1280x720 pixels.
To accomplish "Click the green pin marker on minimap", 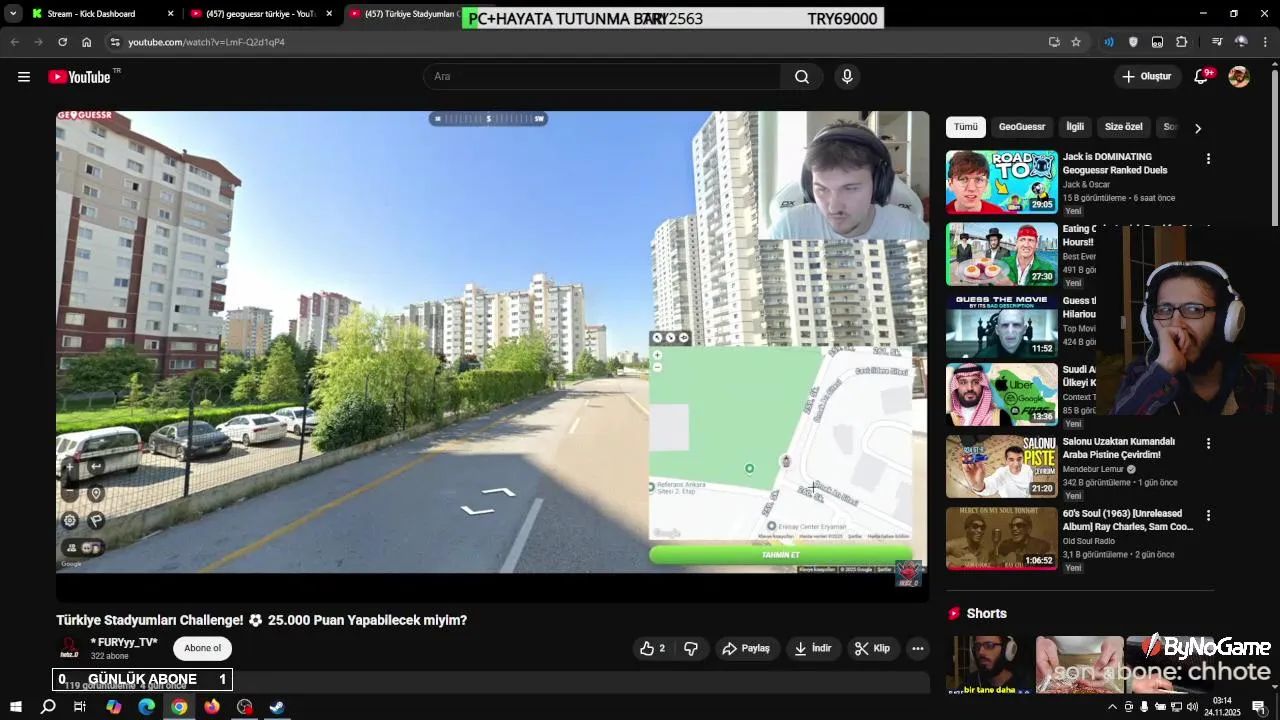I will pyautogui.click(x=750, y=468).
